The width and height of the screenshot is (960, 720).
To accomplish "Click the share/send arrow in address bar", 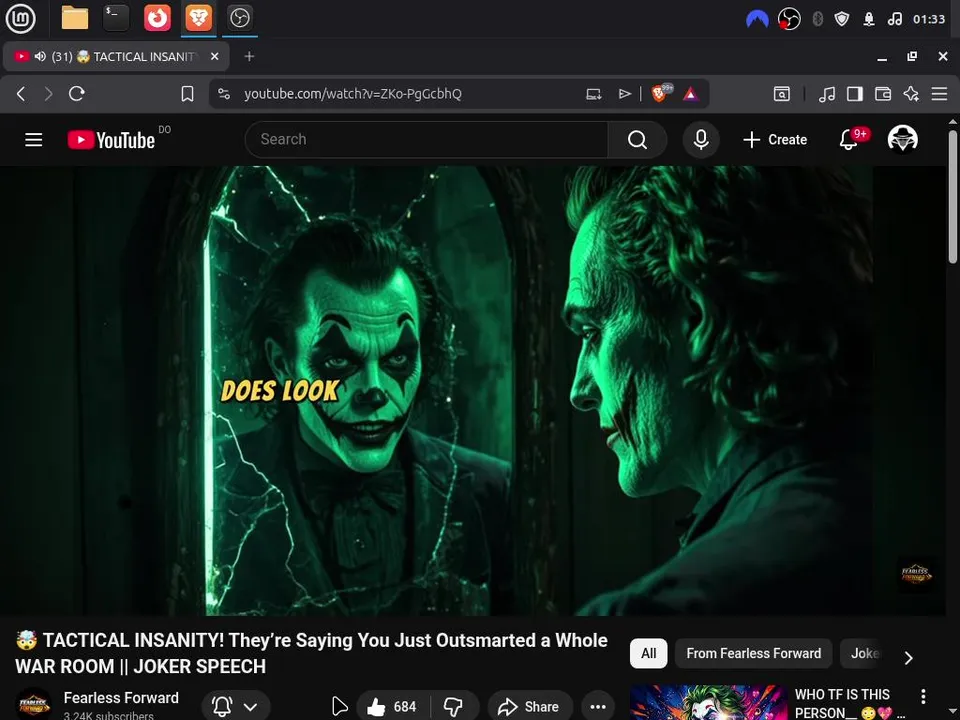I will 624,94.
